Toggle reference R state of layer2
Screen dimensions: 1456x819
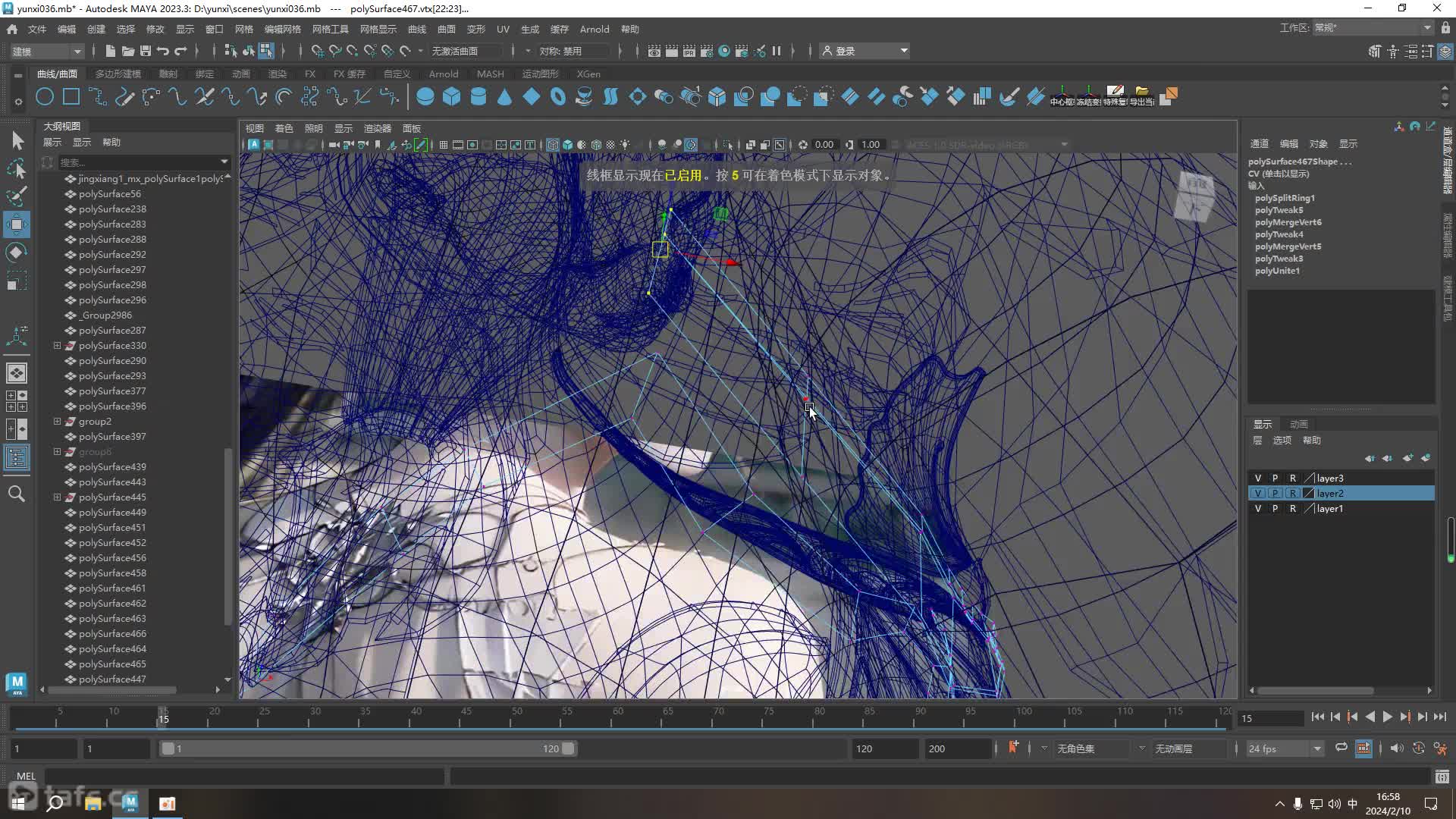click(x=1293, y=494)
